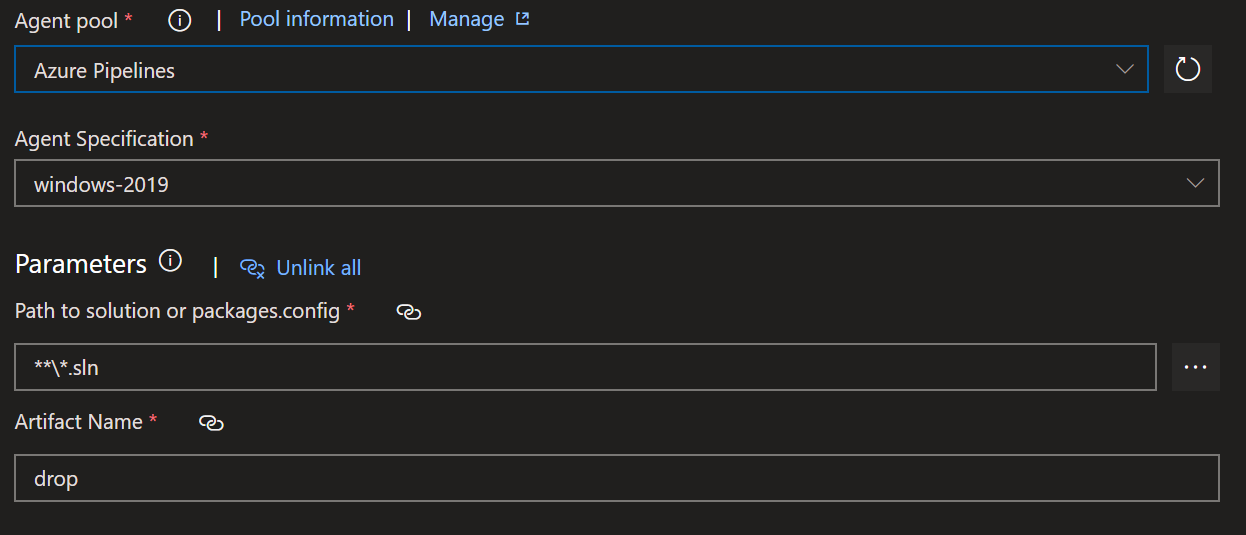Viewport: 1246px width, 535px height.
Task: Click chevron arrow of Agent Specification box
Action: pos(1195,183)
